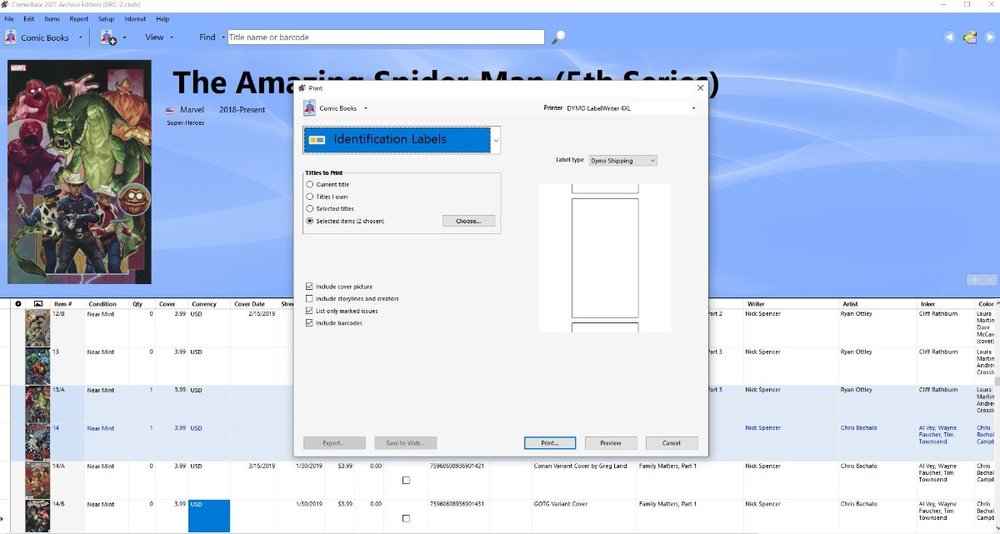Go to next title with right arrow
Viewport: 1000px width, 534px height.
pyautogui.click(x=990, y=38)
